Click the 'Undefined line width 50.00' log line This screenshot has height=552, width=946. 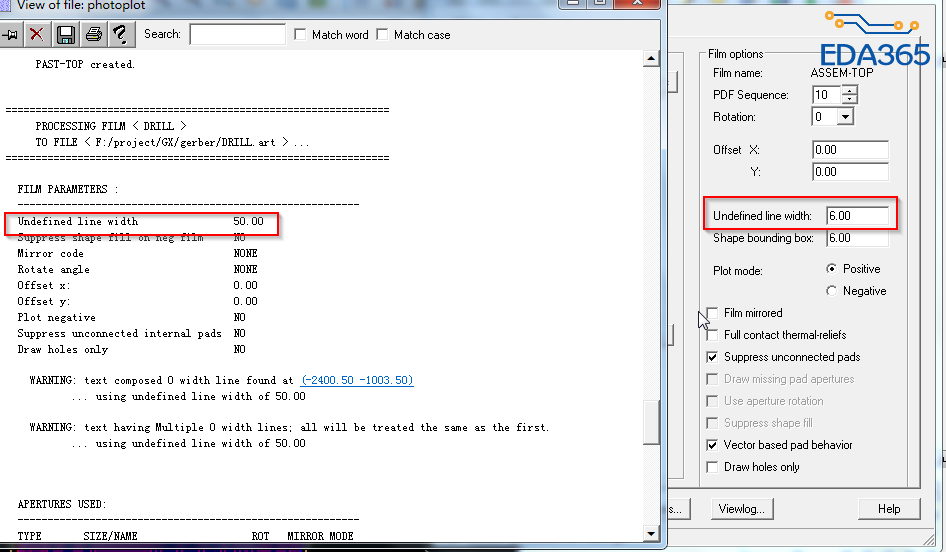coord(141,221)
